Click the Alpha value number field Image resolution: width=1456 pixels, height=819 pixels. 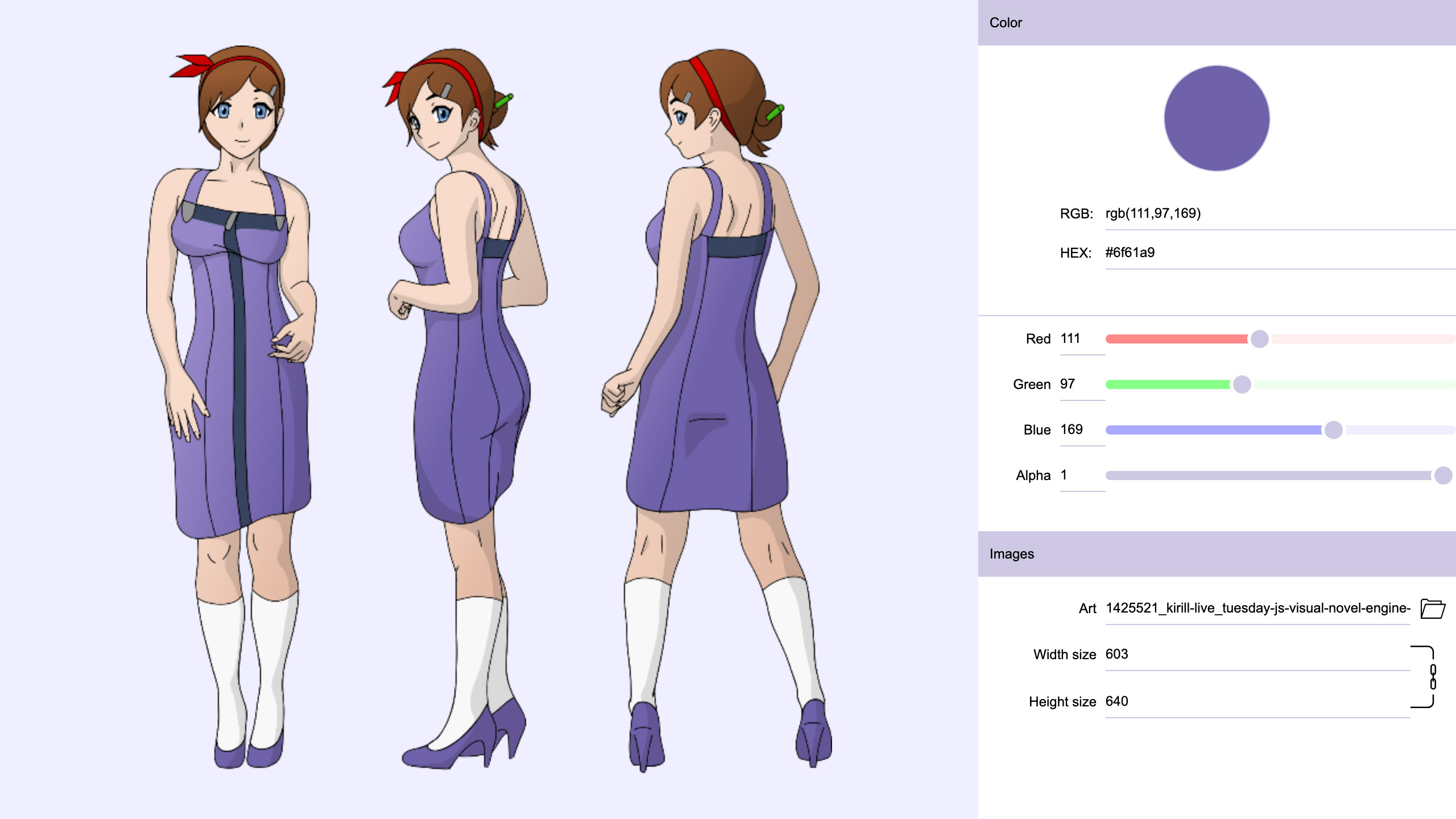[1081, 475]
